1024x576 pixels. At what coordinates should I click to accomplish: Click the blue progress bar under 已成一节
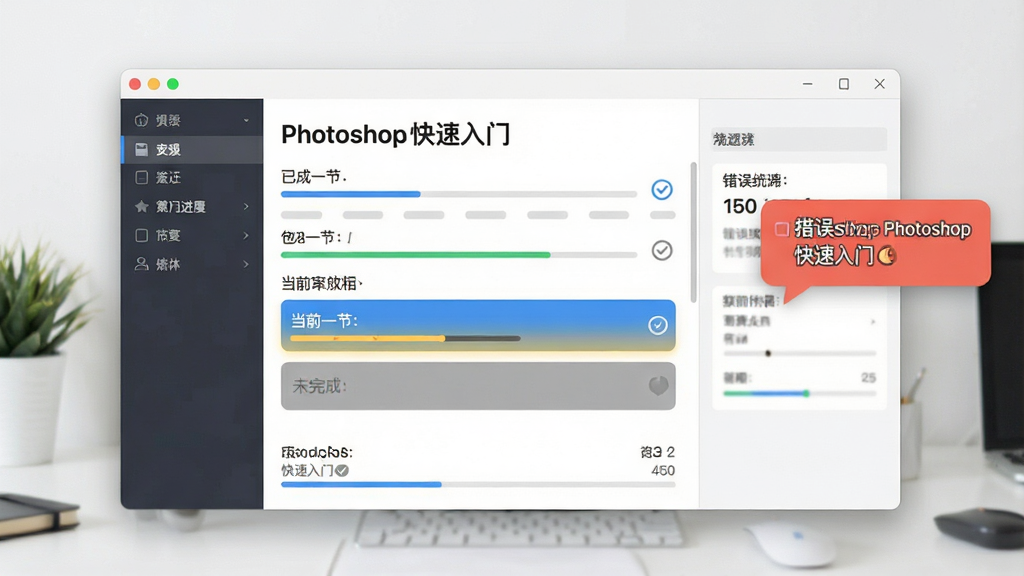(x=458, y=194)
